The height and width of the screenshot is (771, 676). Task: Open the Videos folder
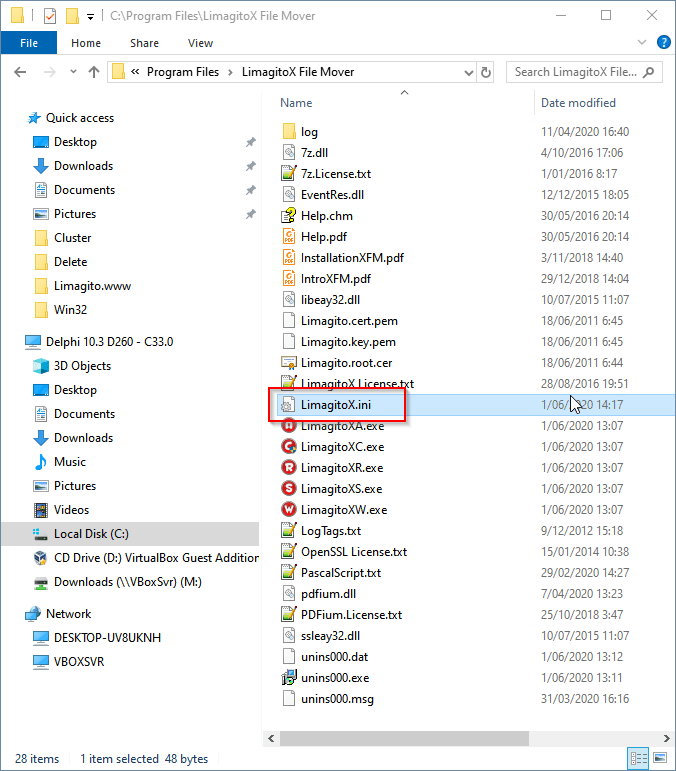point(71,510)
